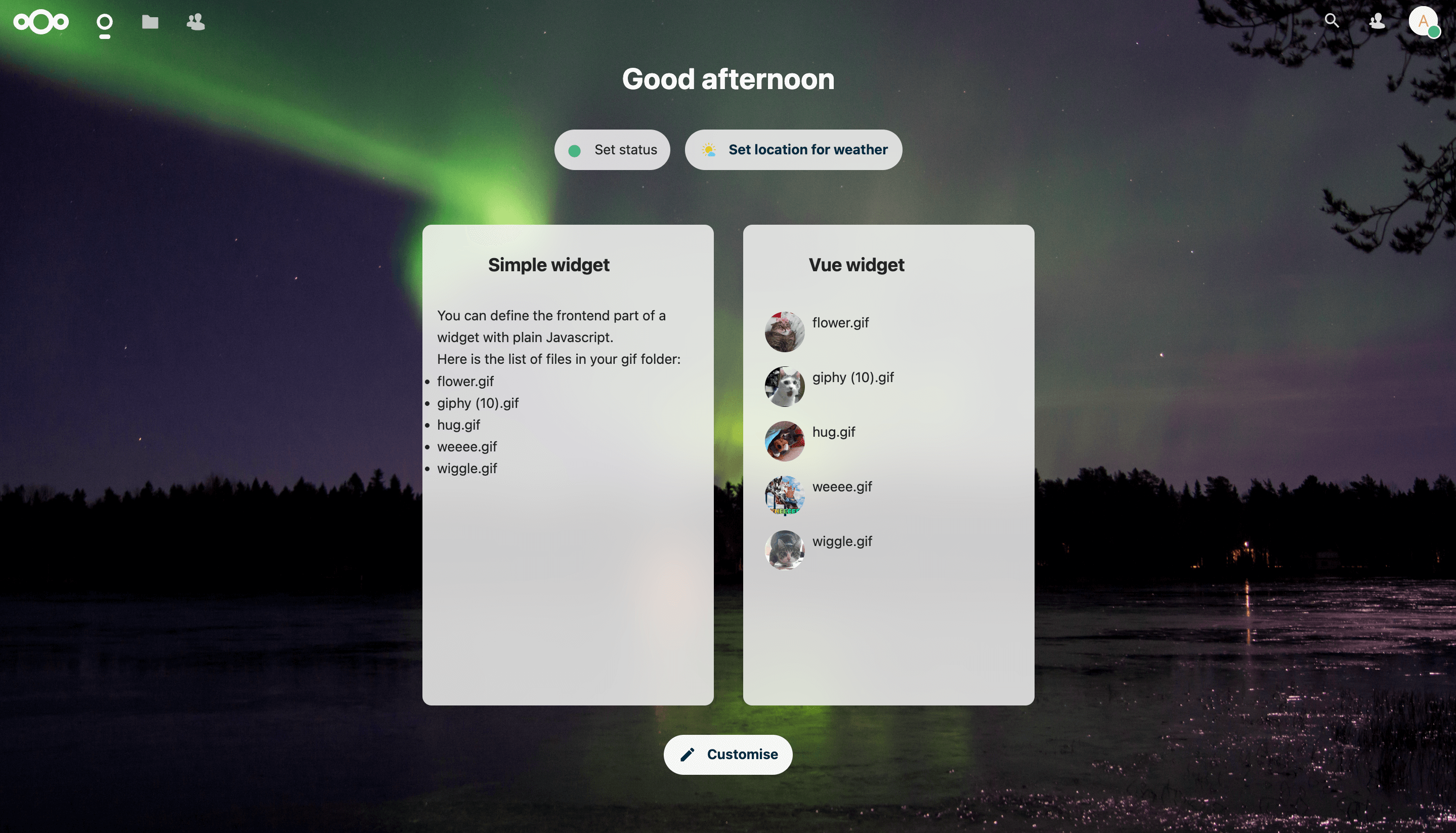Screen dimensions: 1456x833
Task: Click the Search icon
Action: tap(1331, 20)
